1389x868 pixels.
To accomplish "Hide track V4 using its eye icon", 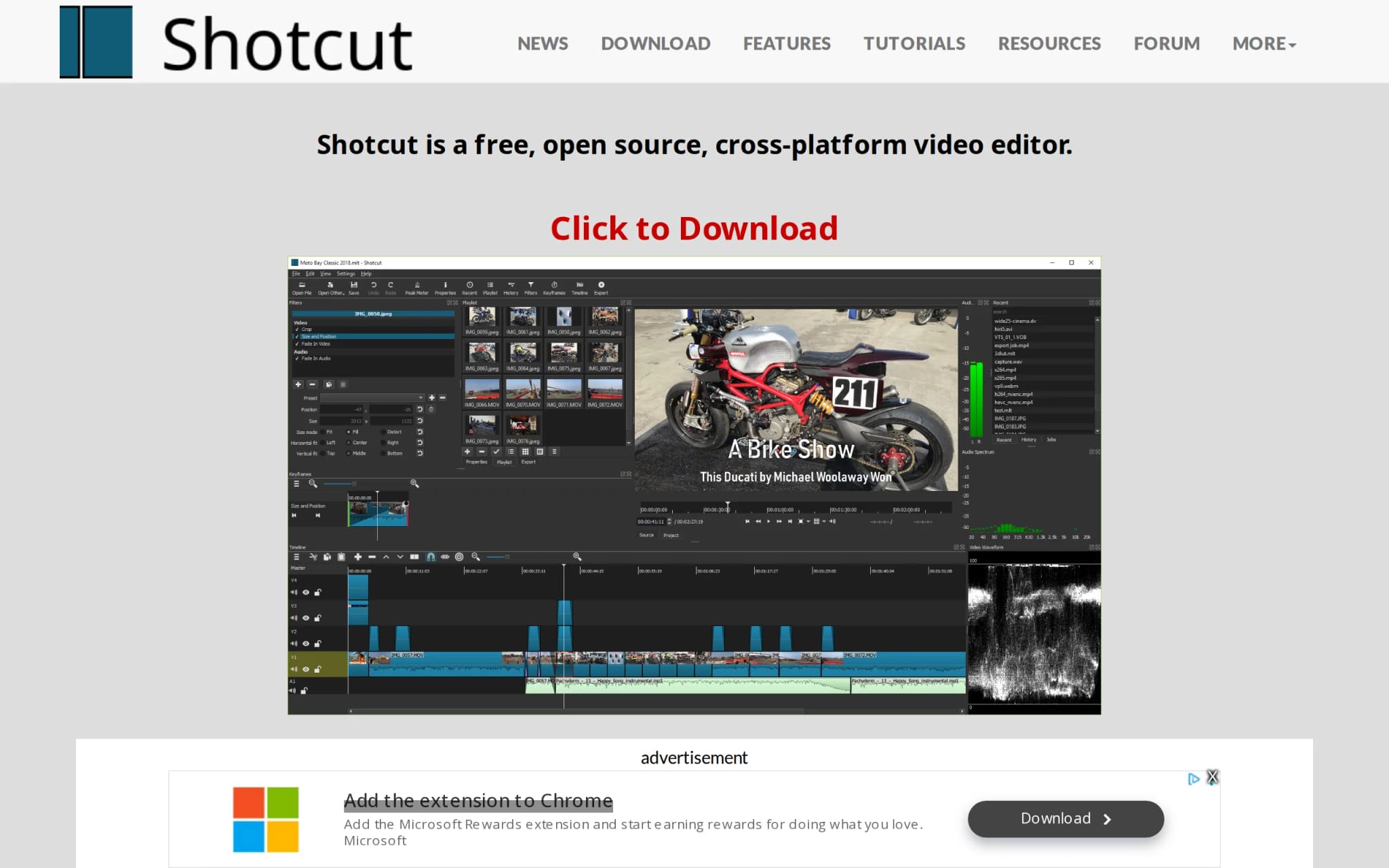I will (306, 592).
